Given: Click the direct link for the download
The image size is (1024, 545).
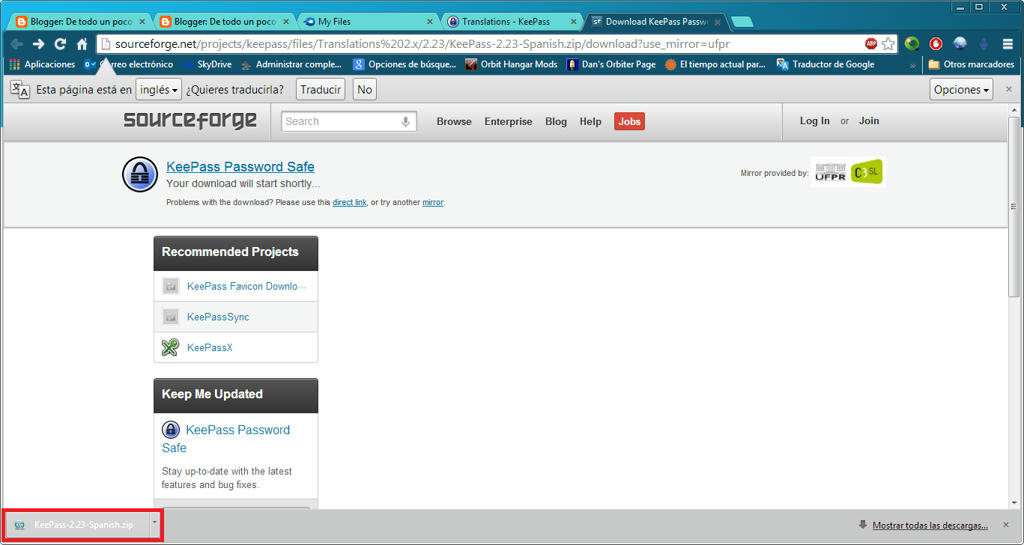Looking at the screenshot, I should [349, 202].
